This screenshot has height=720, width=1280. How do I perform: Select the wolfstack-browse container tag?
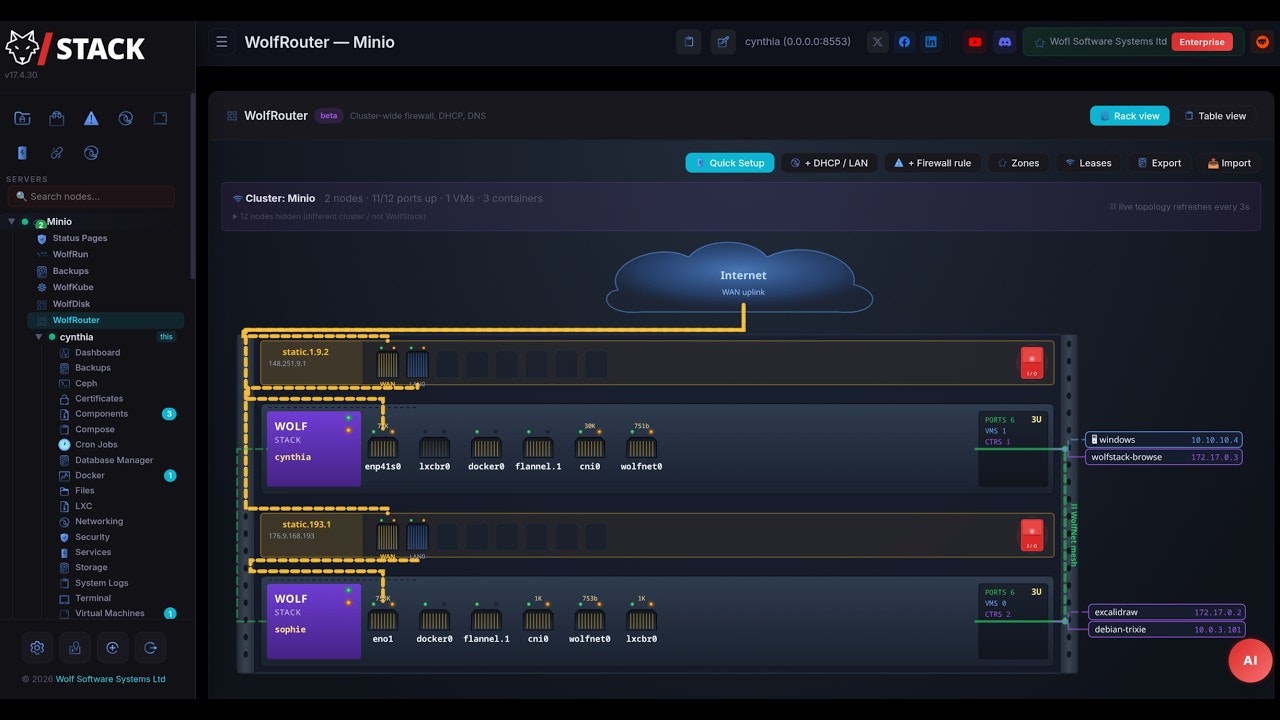(1164, 457)
